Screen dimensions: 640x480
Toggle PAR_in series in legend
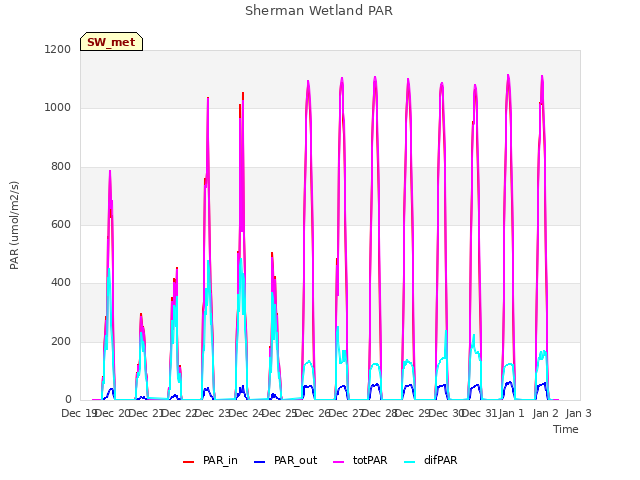click(x=210, y=461)
